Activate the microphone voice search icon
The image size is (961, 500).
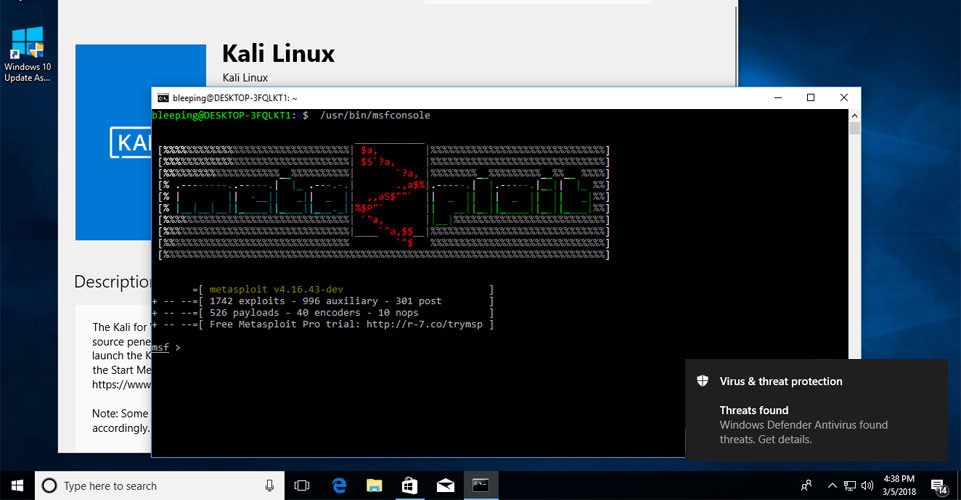tap(270, 486)
